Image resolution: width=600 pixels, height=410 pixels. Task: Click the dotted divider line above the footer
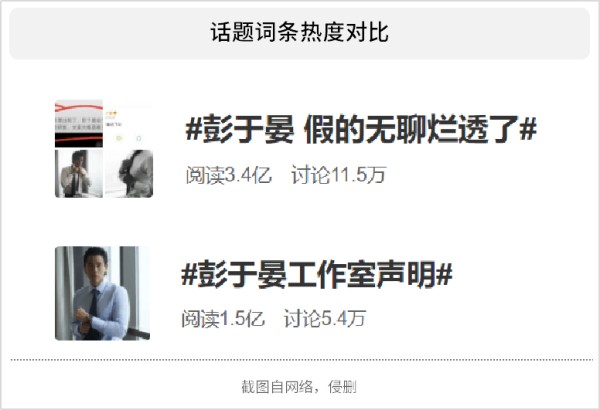point(302,360)
